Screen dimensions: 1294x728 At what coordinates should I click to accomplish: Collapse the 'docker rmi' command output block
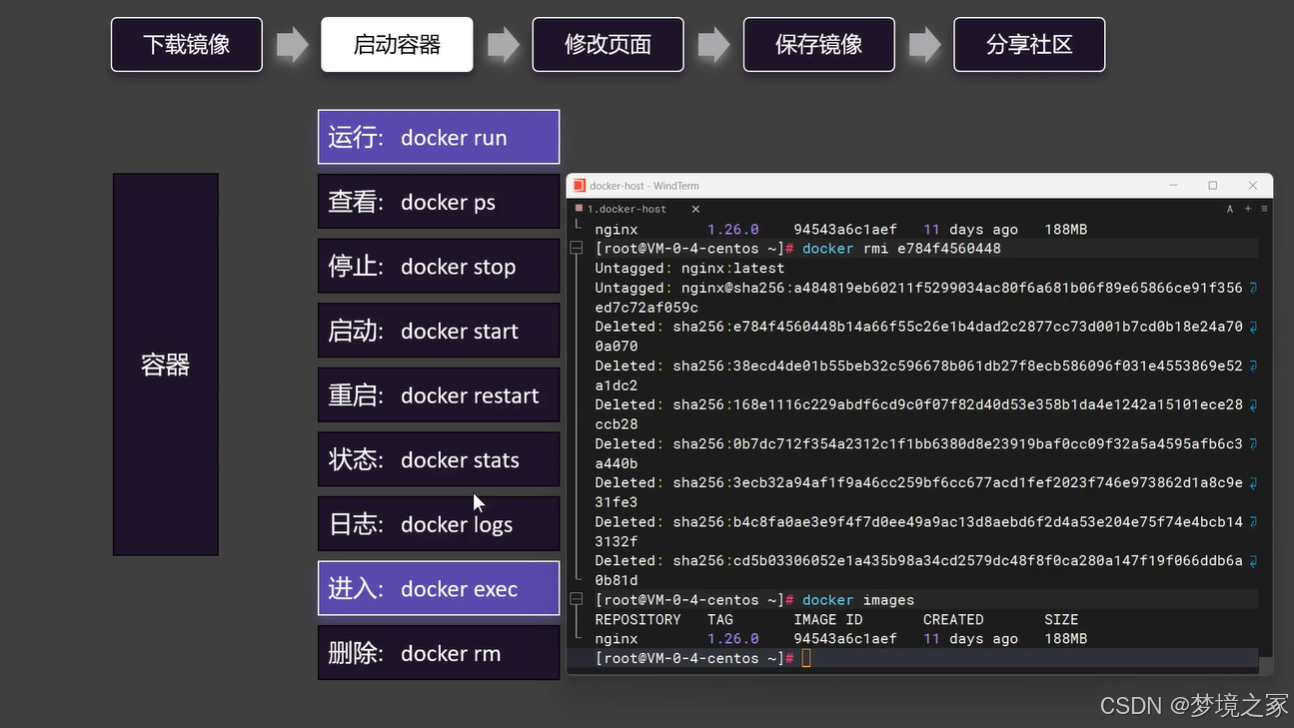point(577,248)
